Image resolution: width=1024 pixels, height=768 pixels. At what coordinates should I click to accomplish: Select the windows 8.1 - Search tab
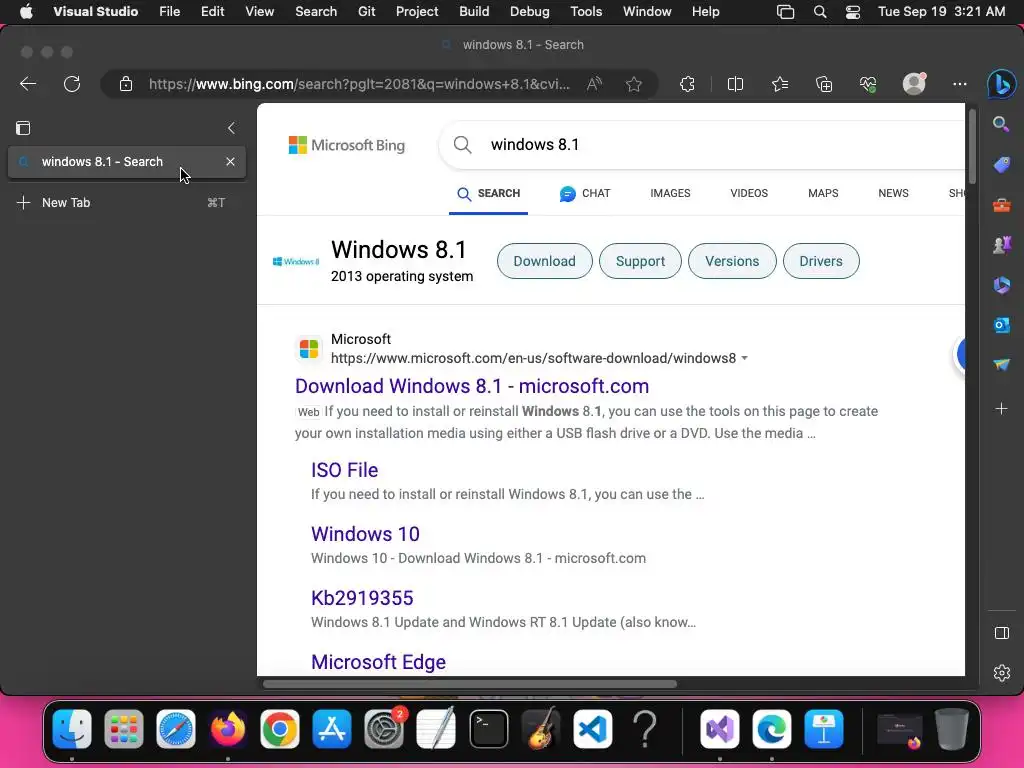point(127,162)
